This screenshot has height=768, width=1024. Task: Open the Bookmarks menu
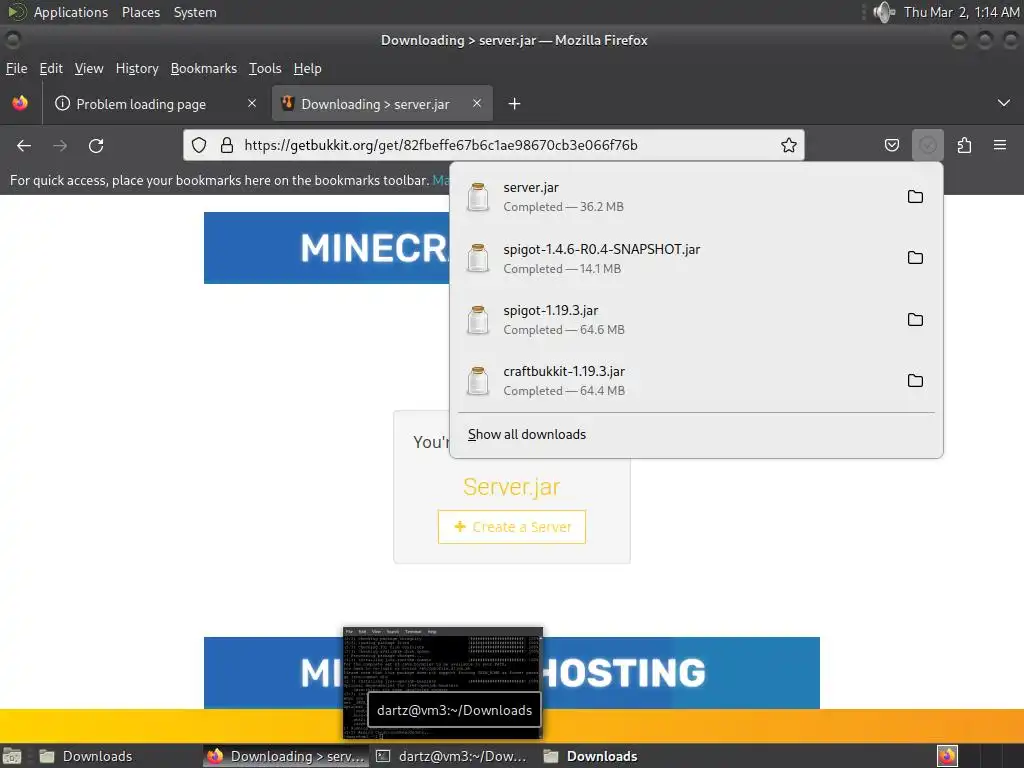(204, 69)
